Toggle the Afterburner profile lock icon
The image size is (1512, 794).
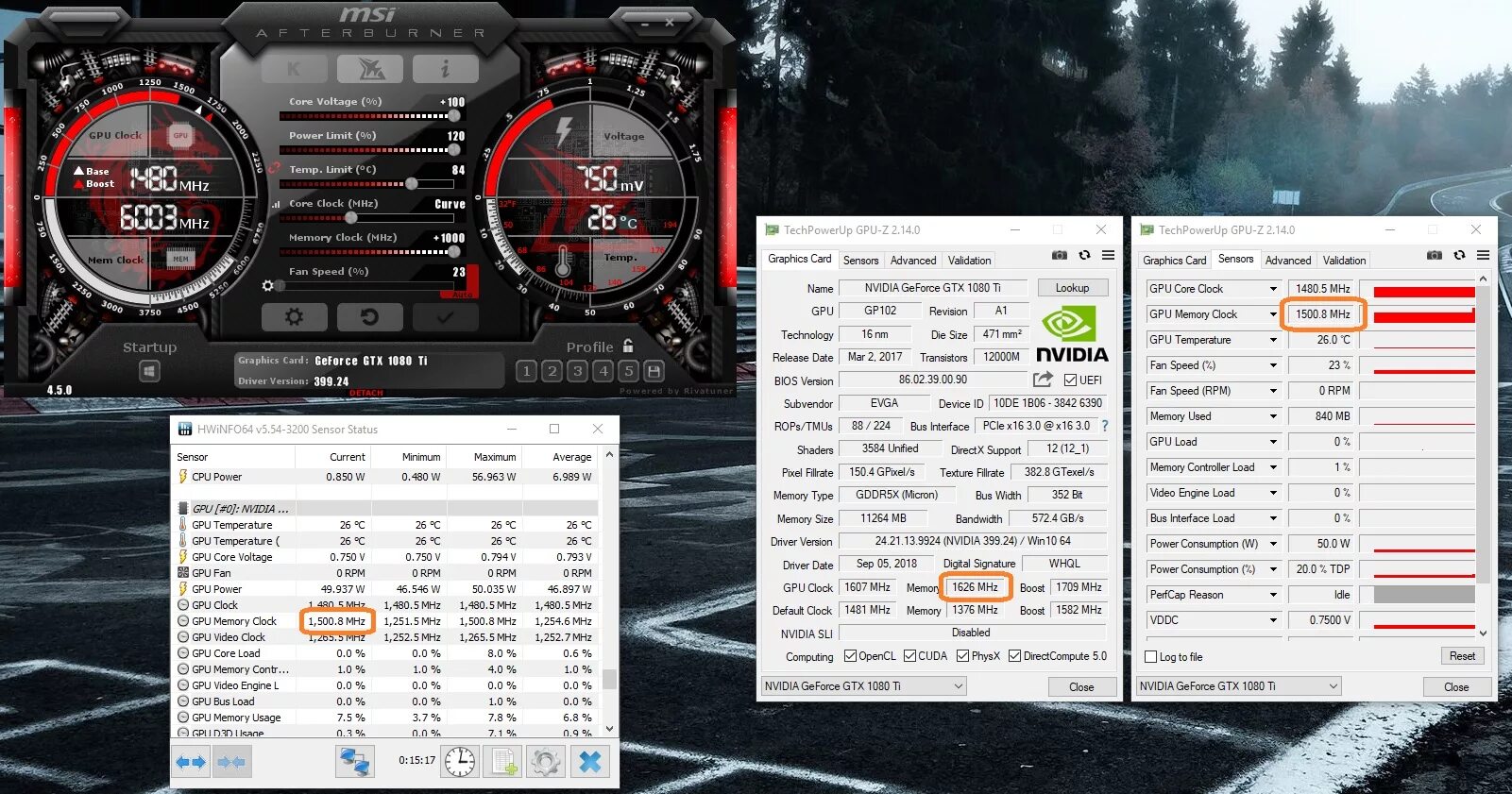pos(628,346)
